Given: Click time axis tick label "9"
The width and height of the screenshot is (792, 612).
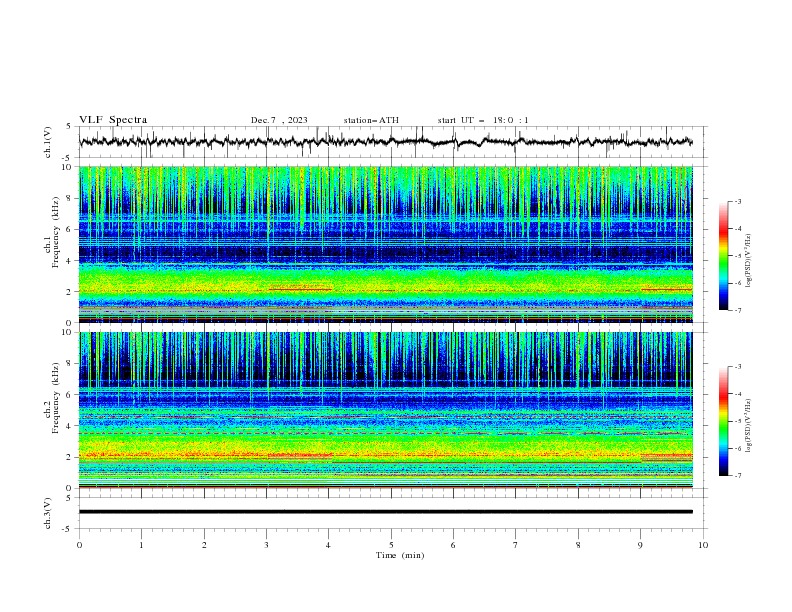Looking at the screenshot, I should (x=640, y=545).
